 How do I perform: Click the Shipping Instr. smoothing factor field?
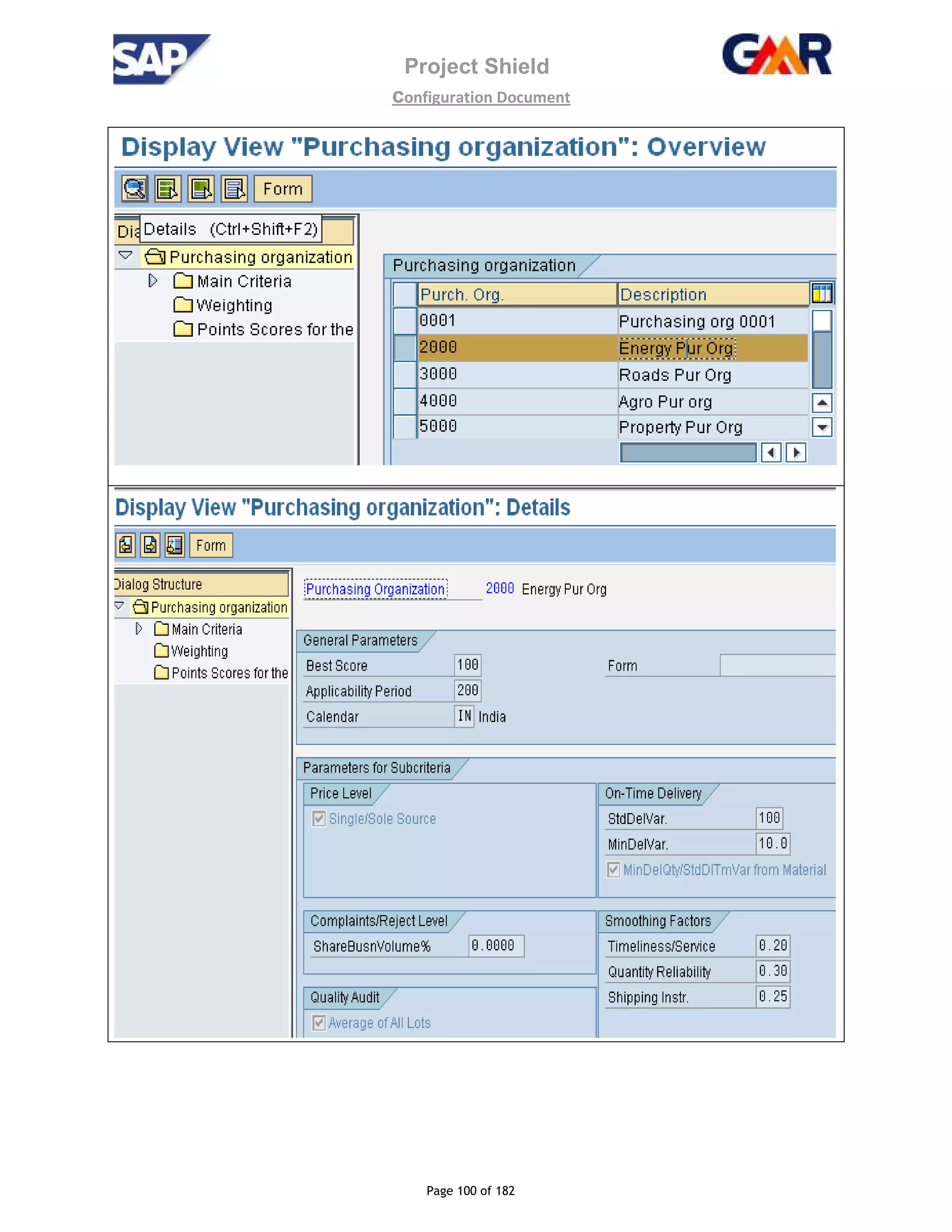coord(773,996)
